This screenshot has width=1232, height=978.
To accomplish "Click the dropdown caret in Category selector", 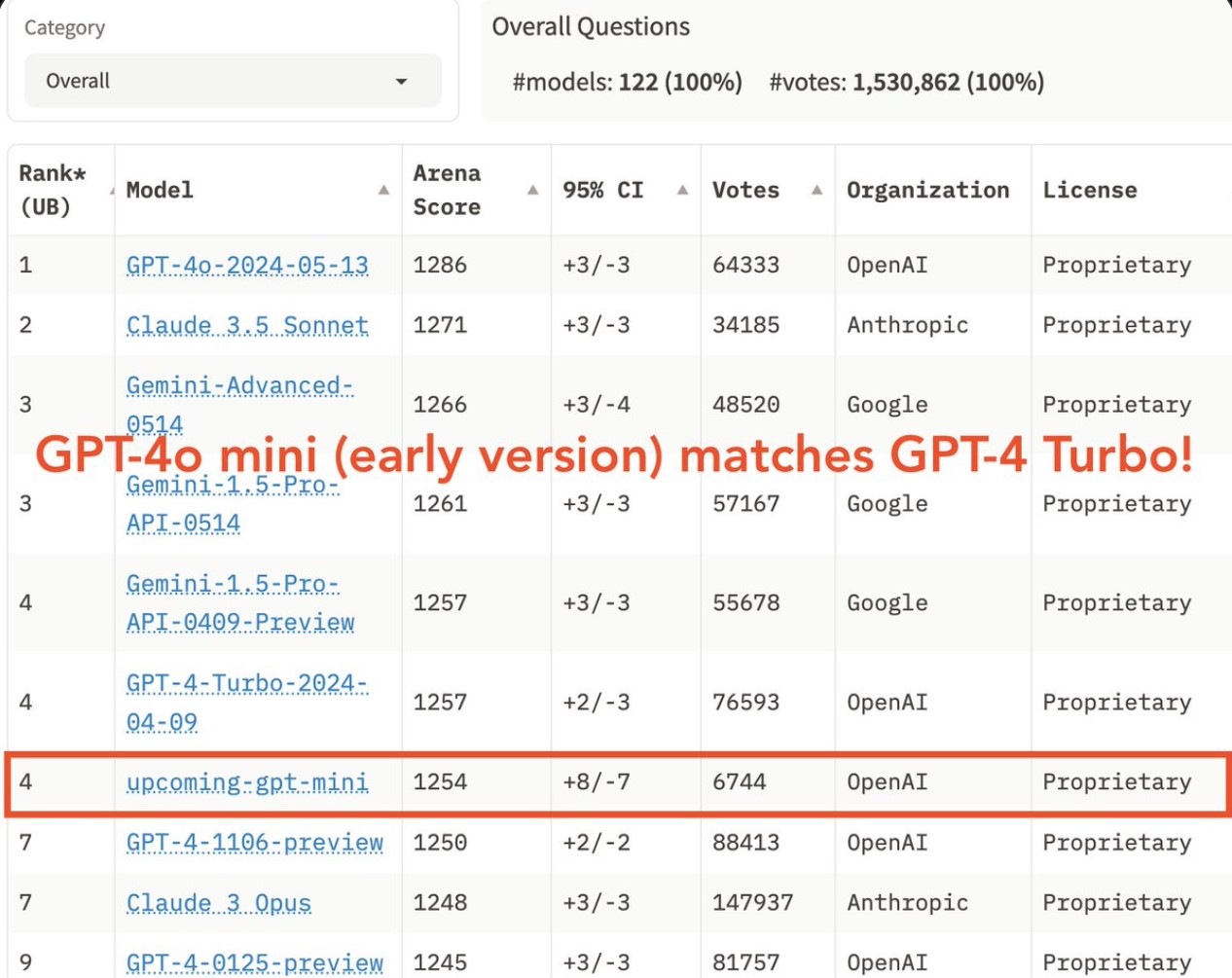I will pos(401,82).
